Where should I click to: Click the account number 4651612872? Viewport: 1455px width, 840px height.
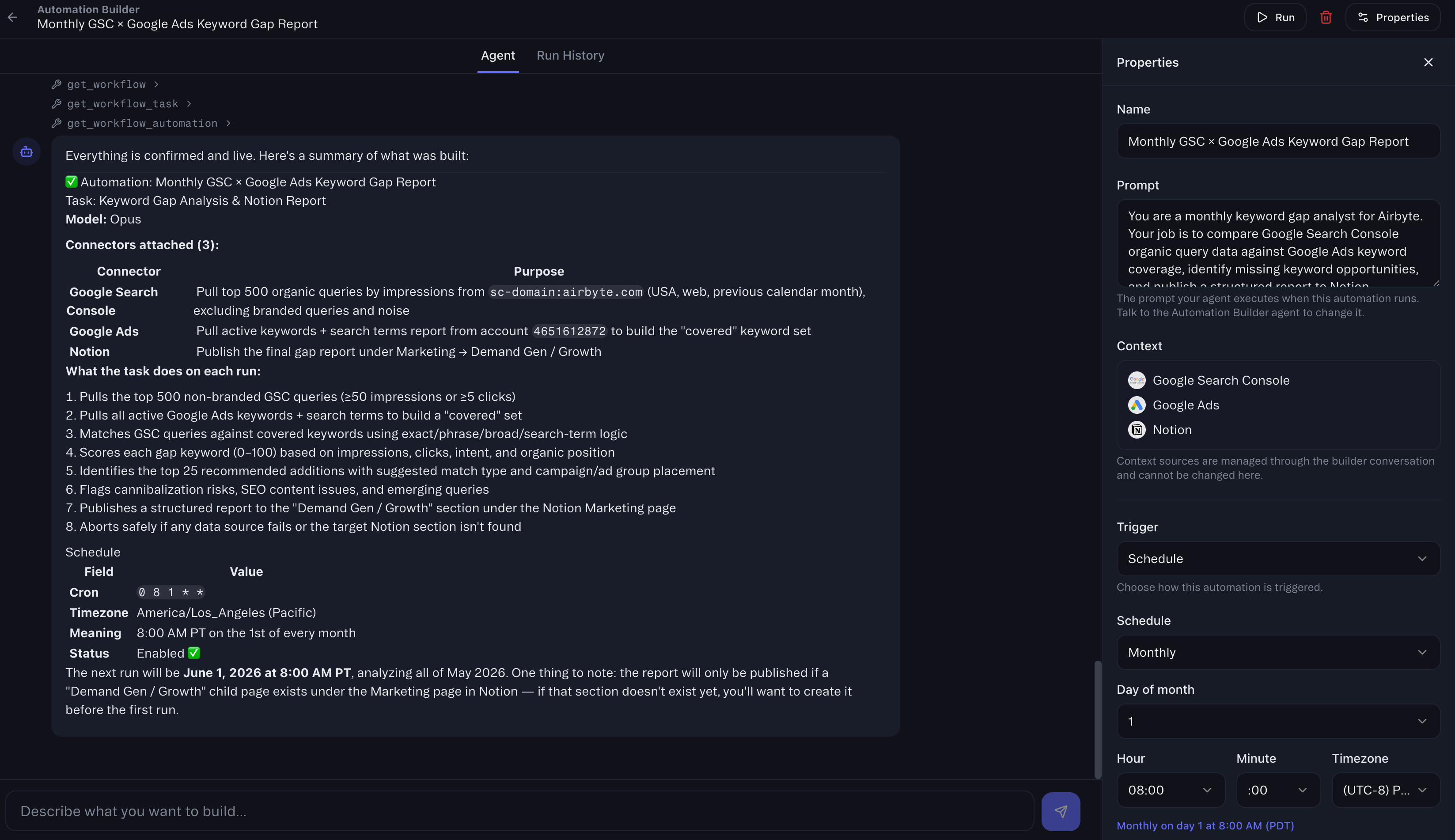pos(569,331)
